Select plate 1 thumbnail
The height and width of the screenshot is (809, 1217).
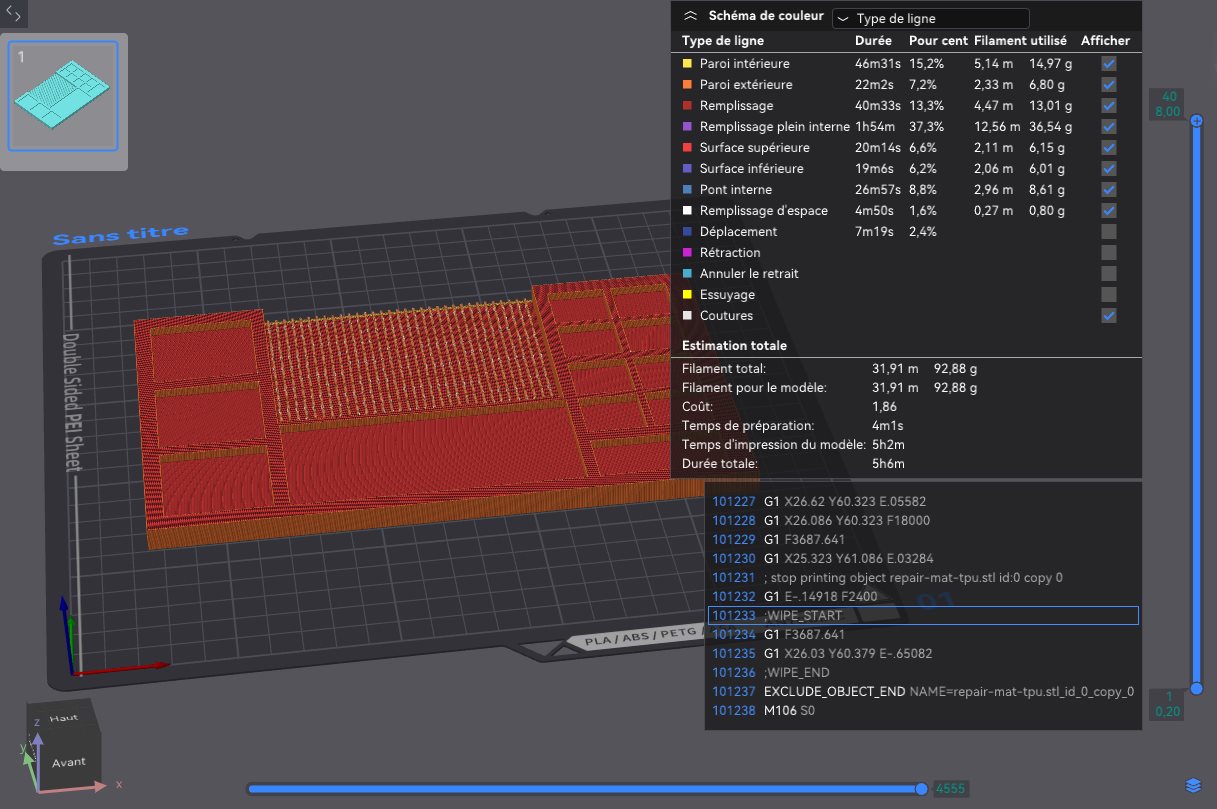coord(63,95)
